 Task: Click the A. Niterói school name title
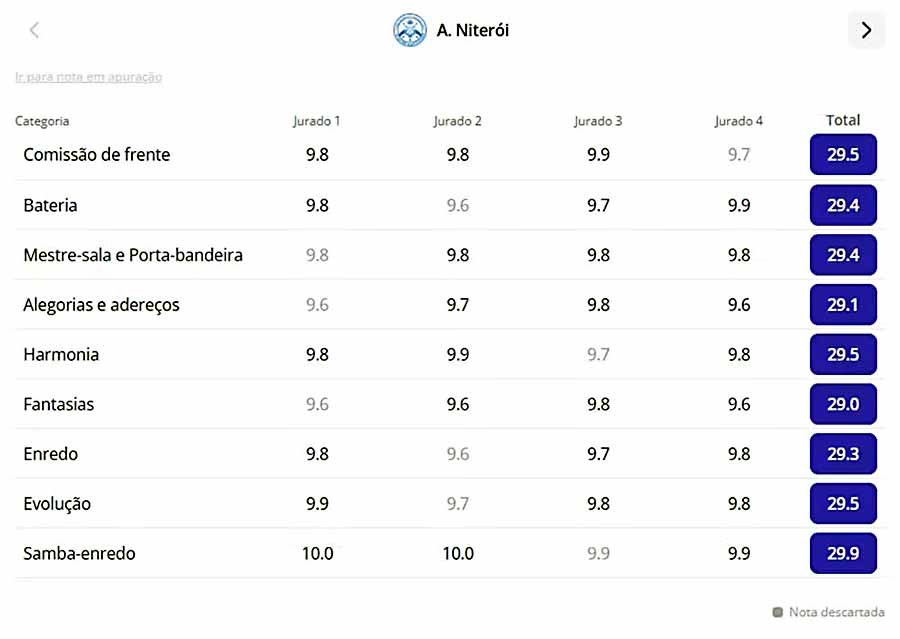[473, 30]
